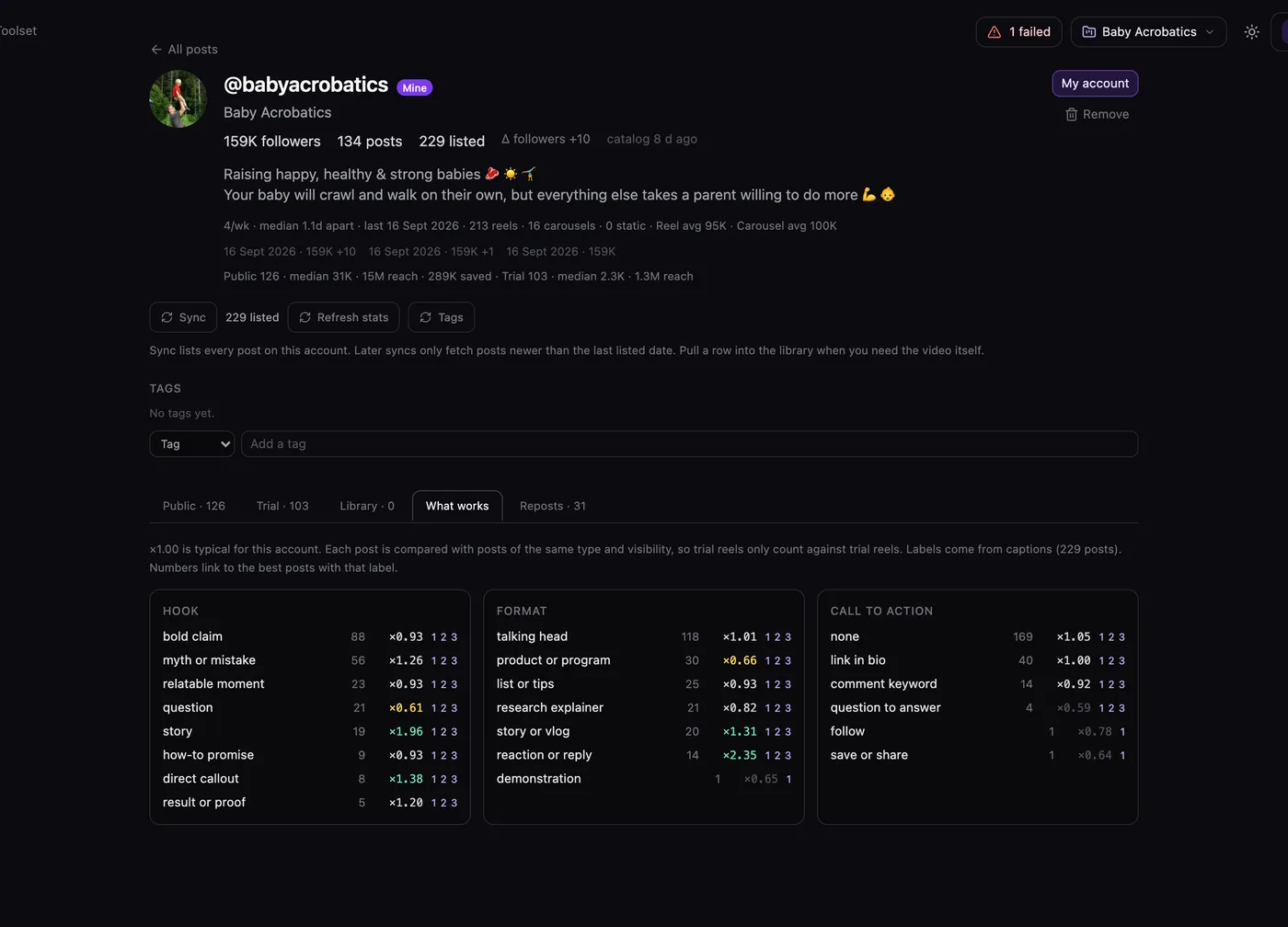The width and height of the screenshot is (1288, 927).
Task: Open best post 2 for result or proof
Action: 443,803
